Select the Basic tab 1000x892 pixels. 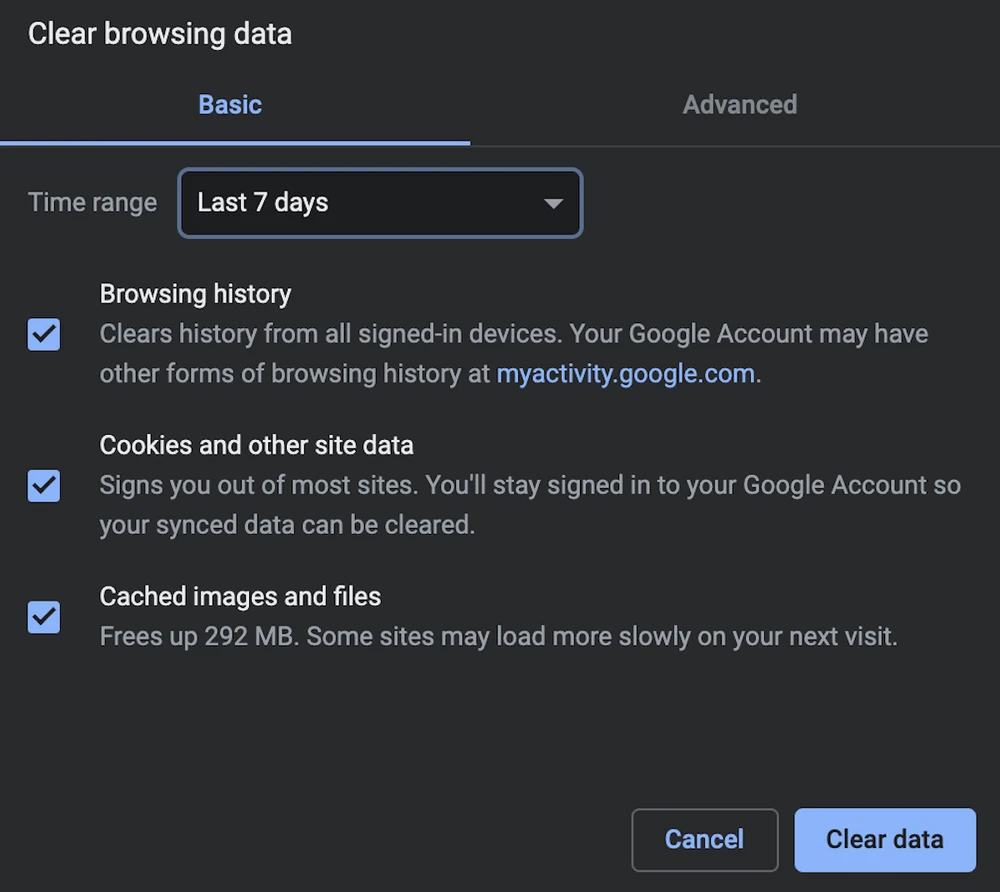(x=230, y=104)
